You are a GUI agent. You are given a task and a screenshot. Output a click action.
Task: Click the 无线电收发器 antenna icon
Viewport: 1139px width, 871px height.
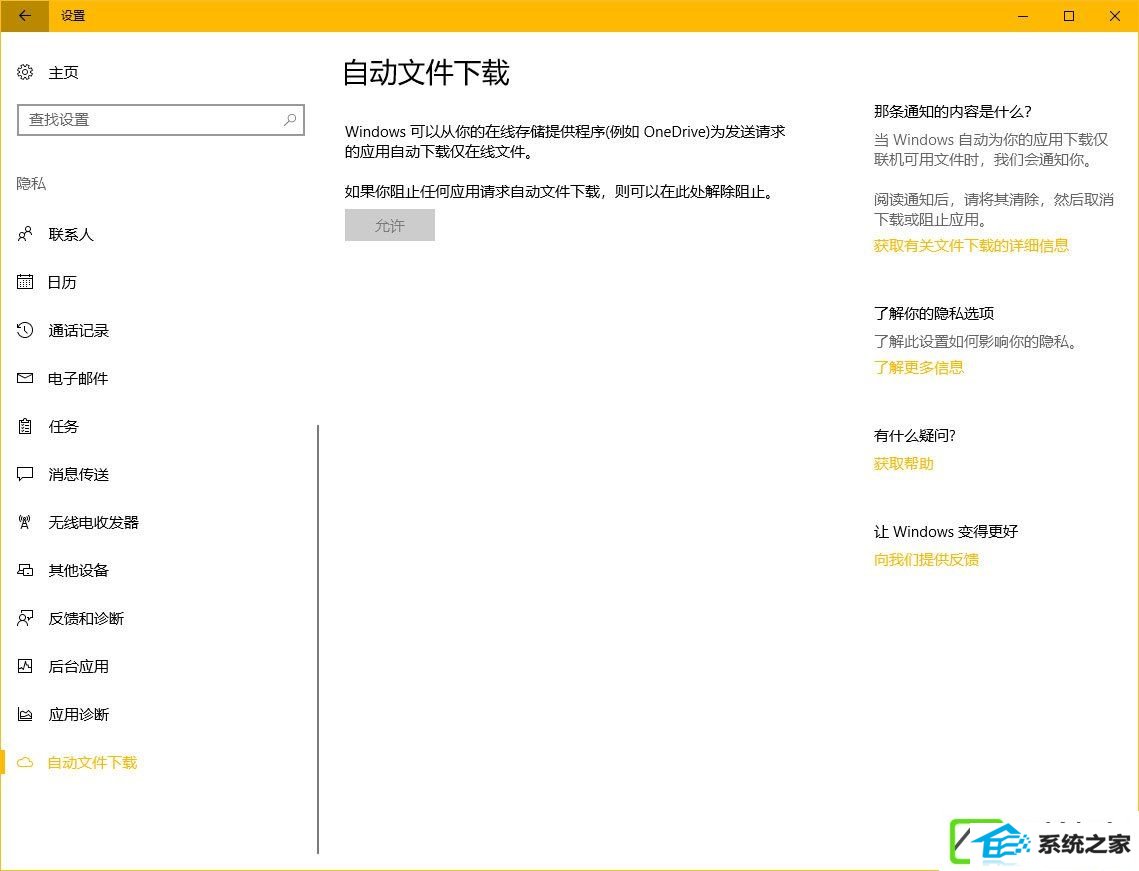tap(25, 522)
